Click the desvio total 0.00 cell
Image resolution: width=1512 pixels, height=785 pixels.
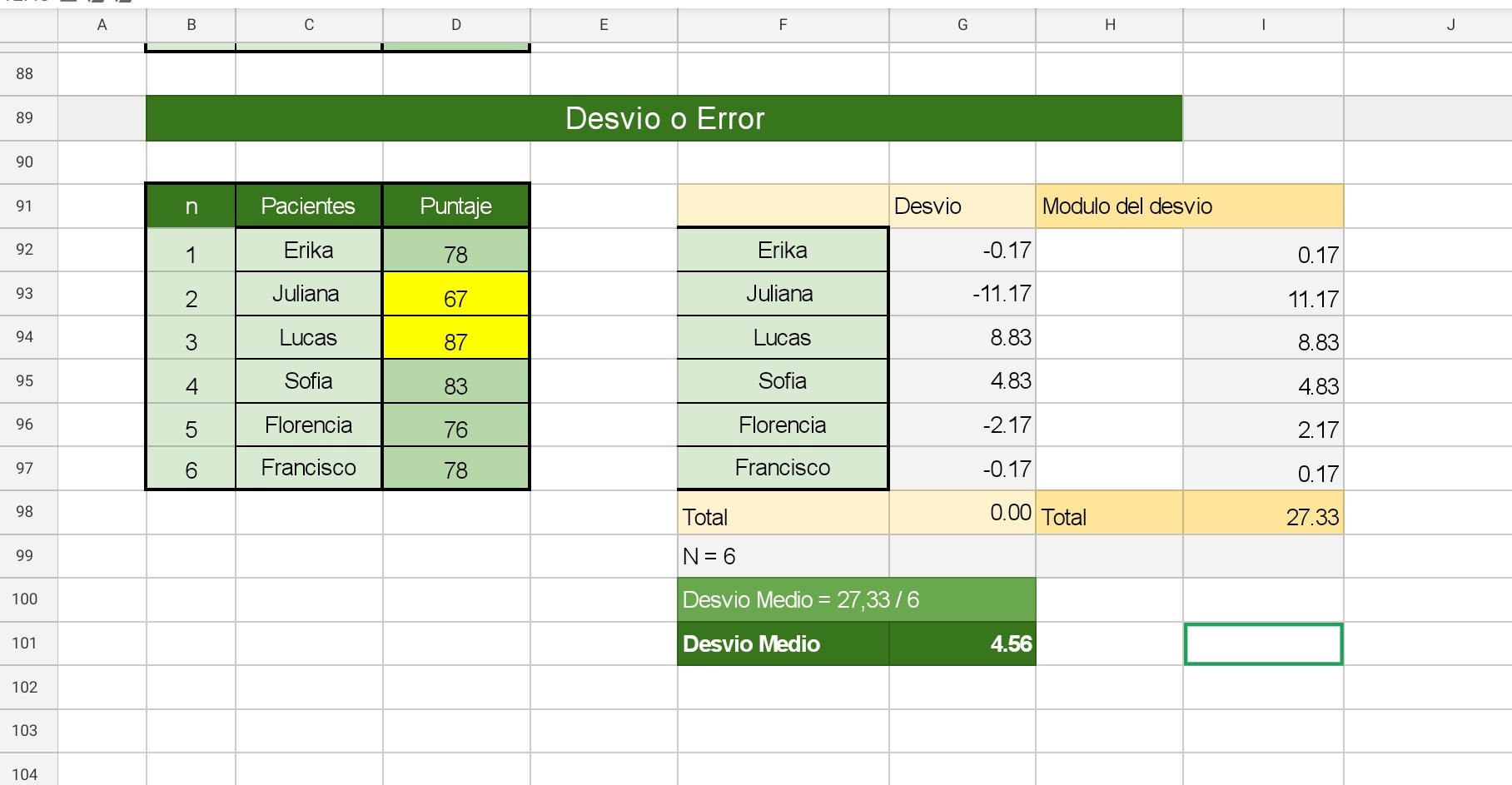pos(962,513)
